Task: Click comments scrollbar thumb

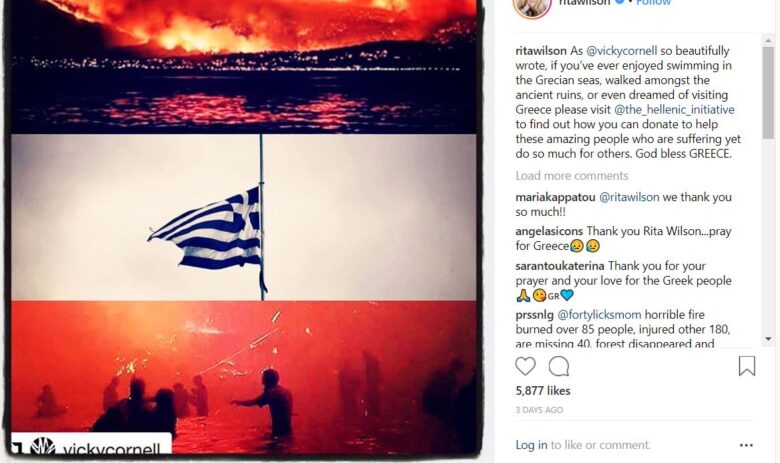Action: pos(768,93)
